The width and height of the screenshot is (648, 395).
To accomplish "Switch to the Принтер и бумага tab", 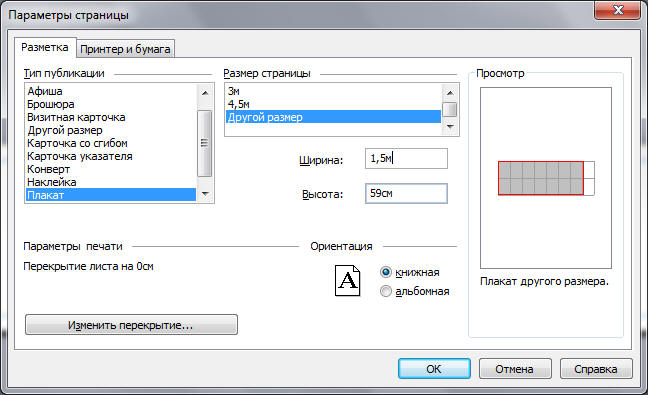I will point(125,49).
